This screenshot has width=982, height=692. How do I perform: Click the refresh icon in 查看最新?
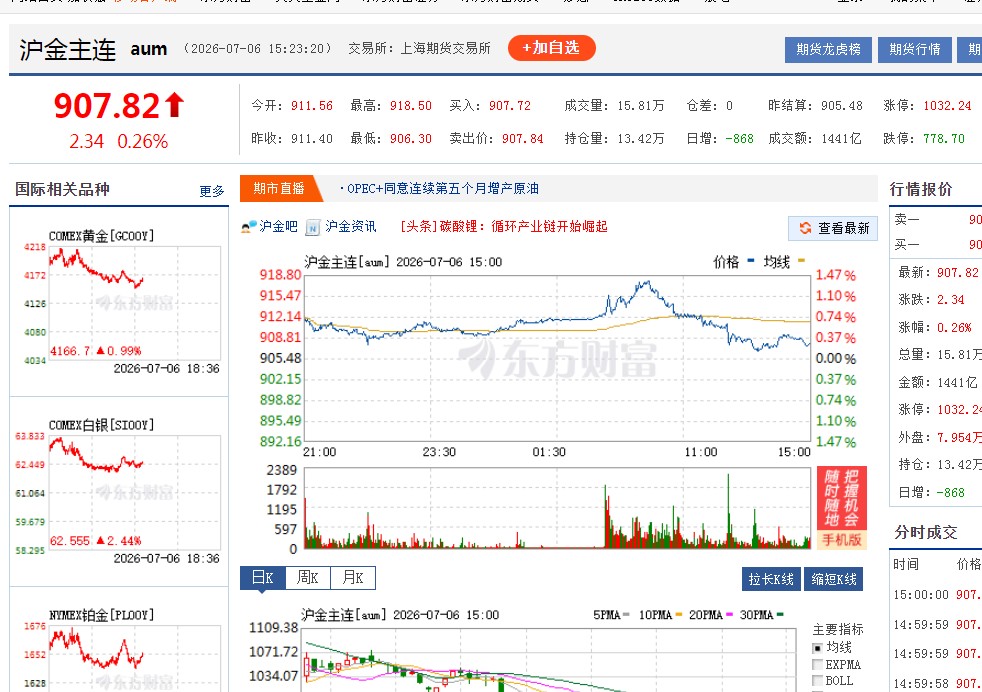(805, 228)
